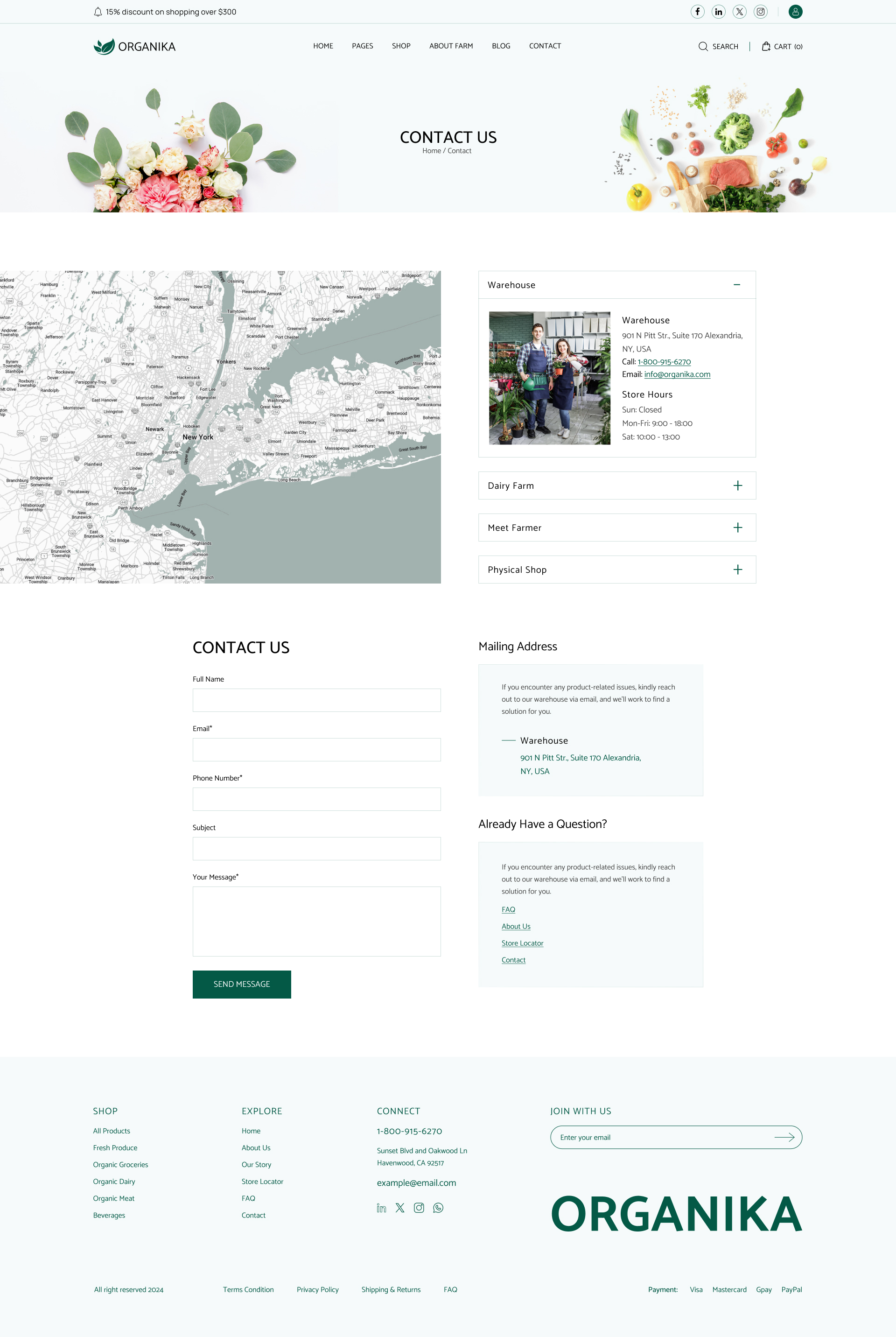Collapse the Warehouse accordion section
The image size is (896, 1337).
(x=736, y=285)
